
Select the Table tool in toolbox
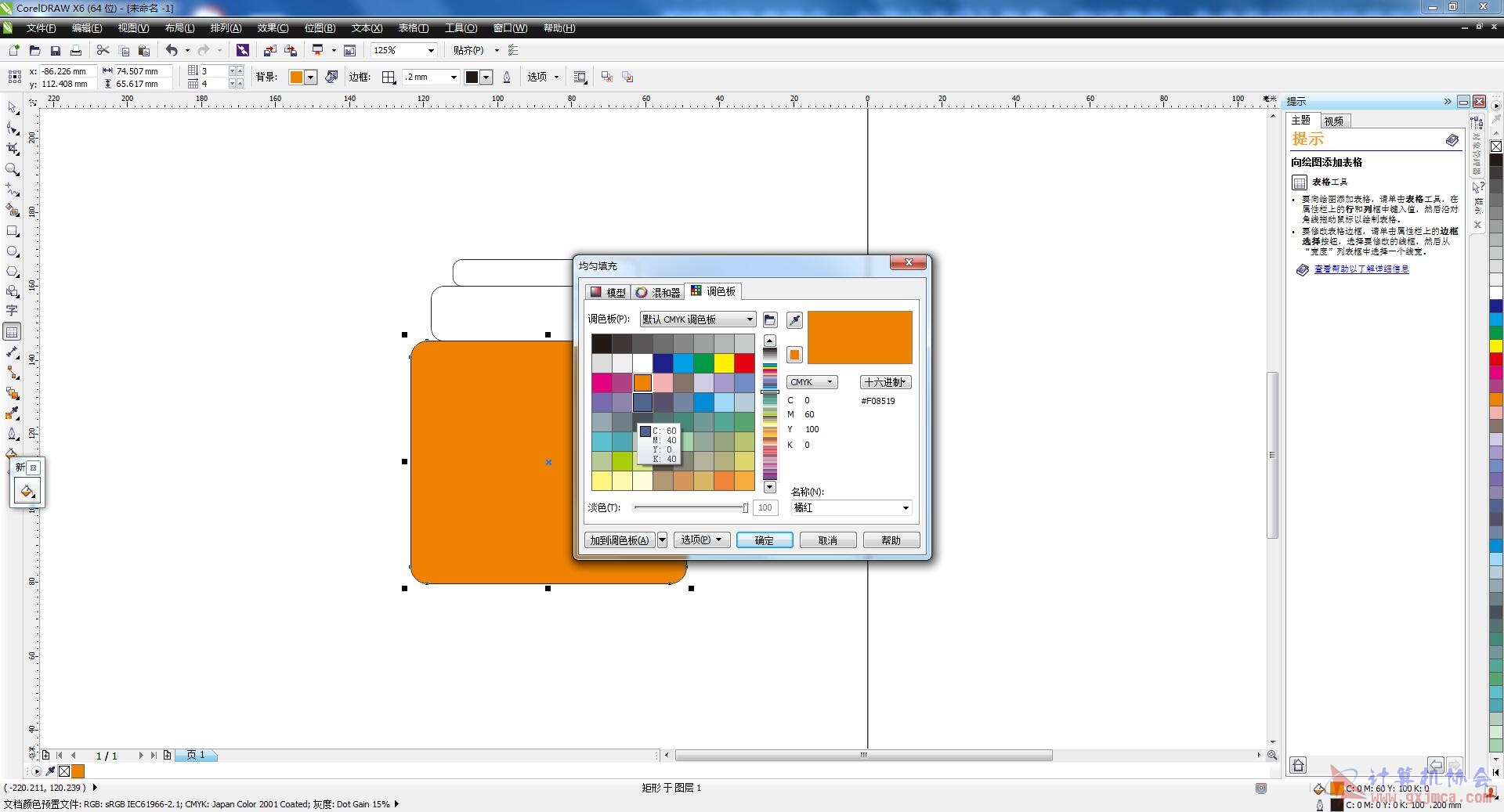click(x=13, y=332)
